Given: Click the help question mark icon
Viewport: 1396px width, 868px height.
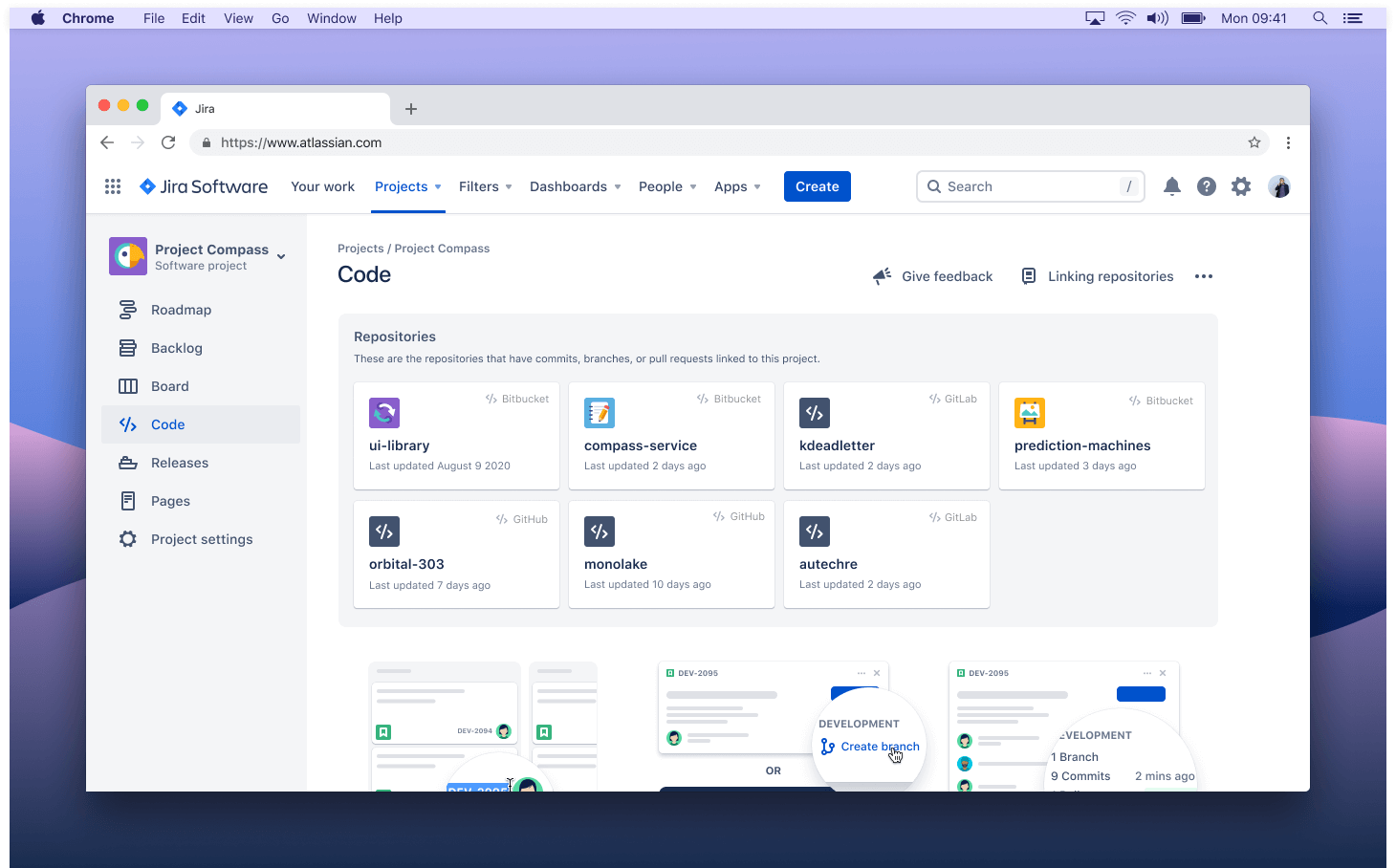Looking at the screenshot, I should tap(1207, 186).
